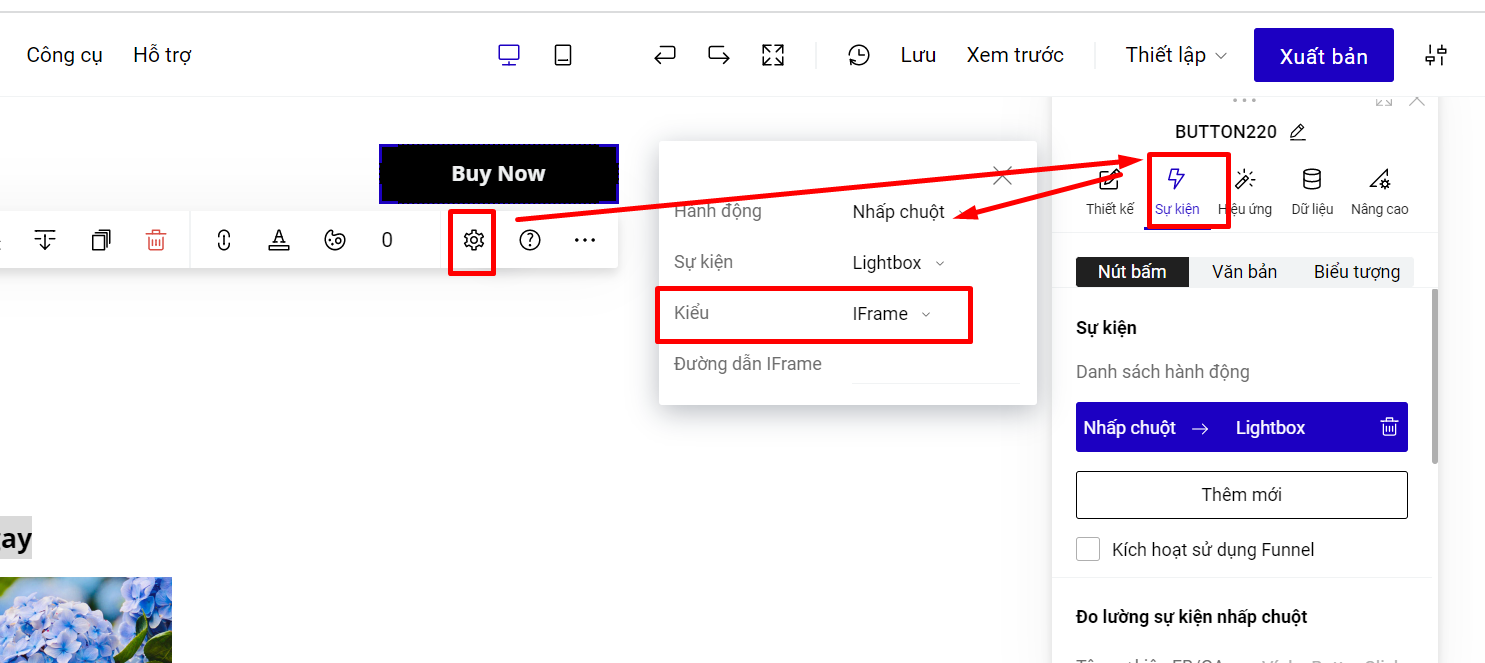Enable Kích hoạt sử dụng Funnel checkbox
Screen dimensions: 1485x663
pyautogui.click(x=1088, y=549)
